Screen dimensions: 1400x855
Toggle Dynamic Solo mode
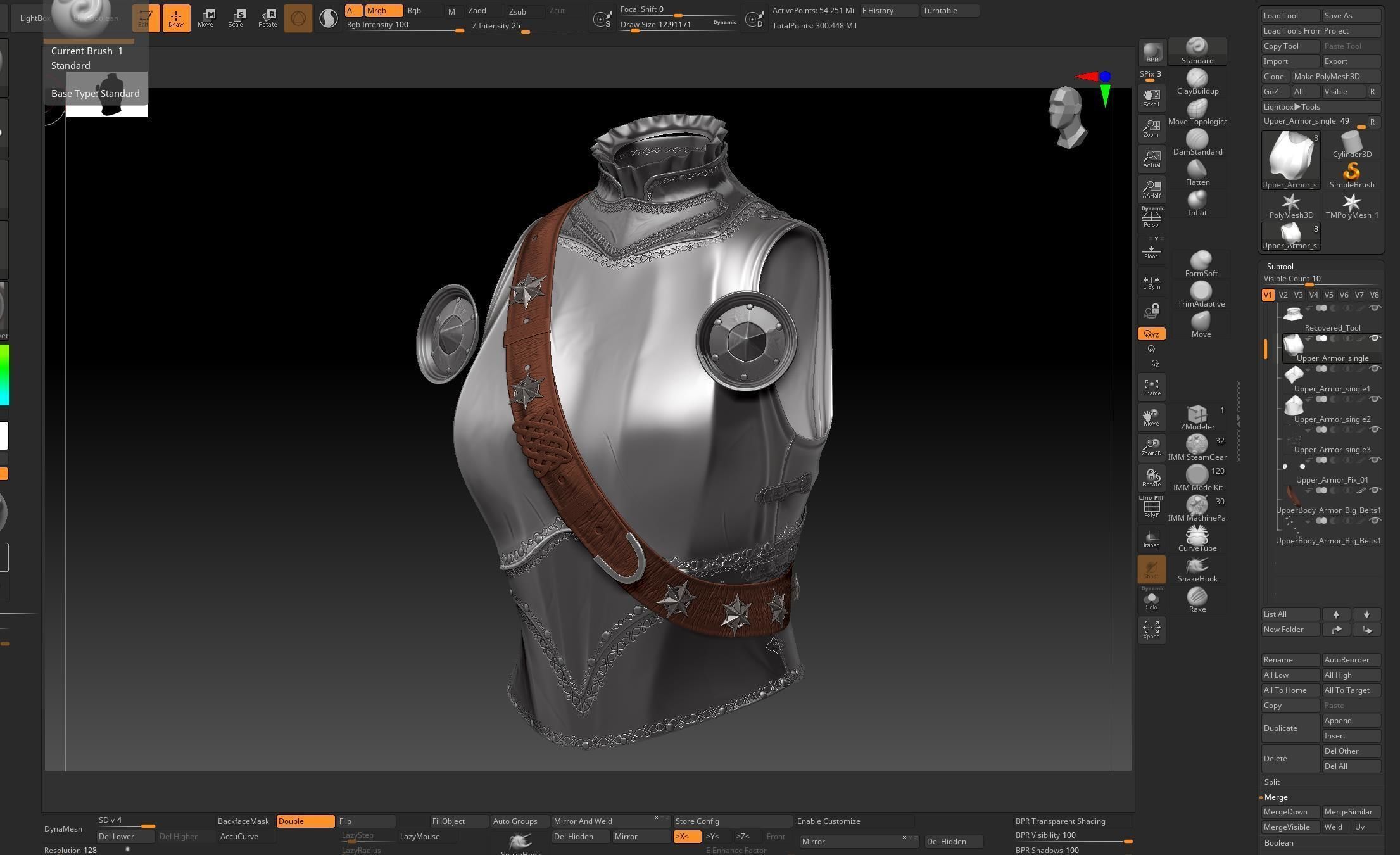(1151, 599)
